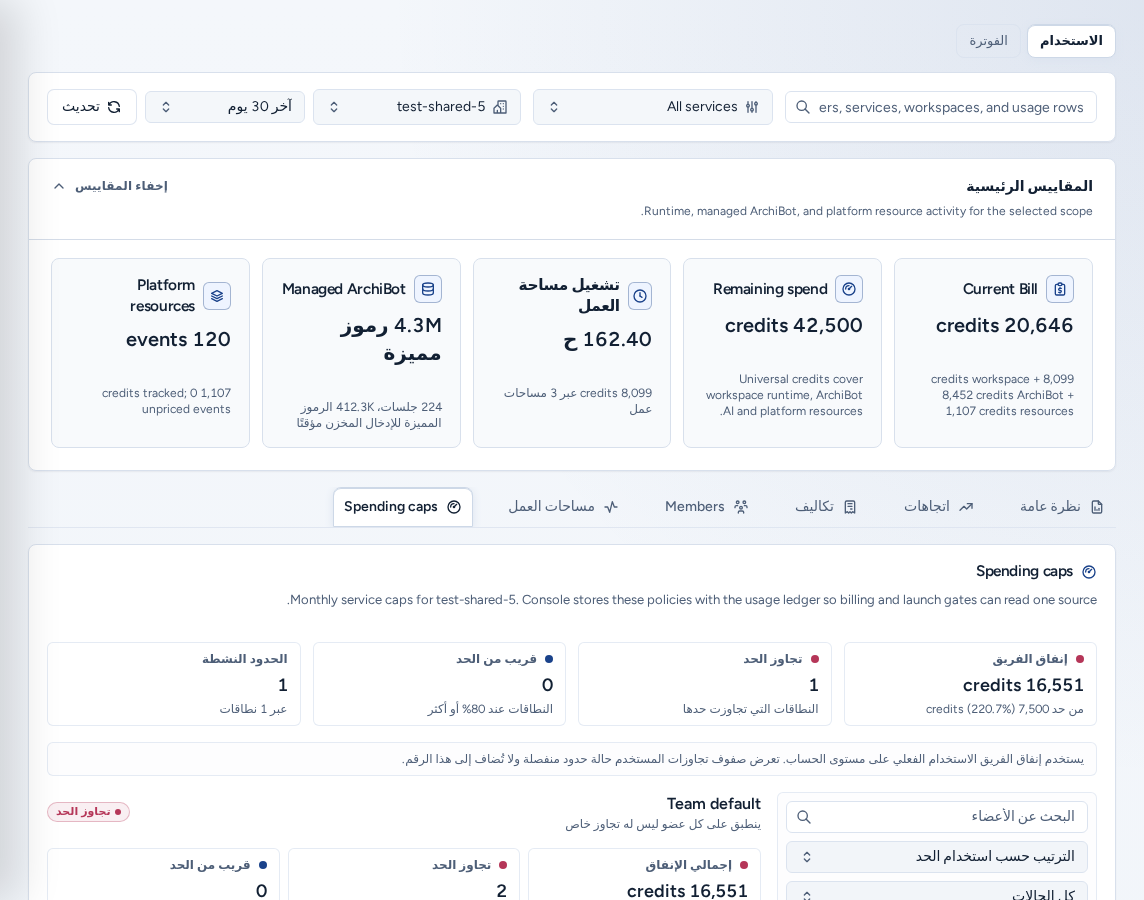Click the clock icon on تشغيل مساحة العمل
The height and width of the screenshot is (900, 1144).
[640, 296]
